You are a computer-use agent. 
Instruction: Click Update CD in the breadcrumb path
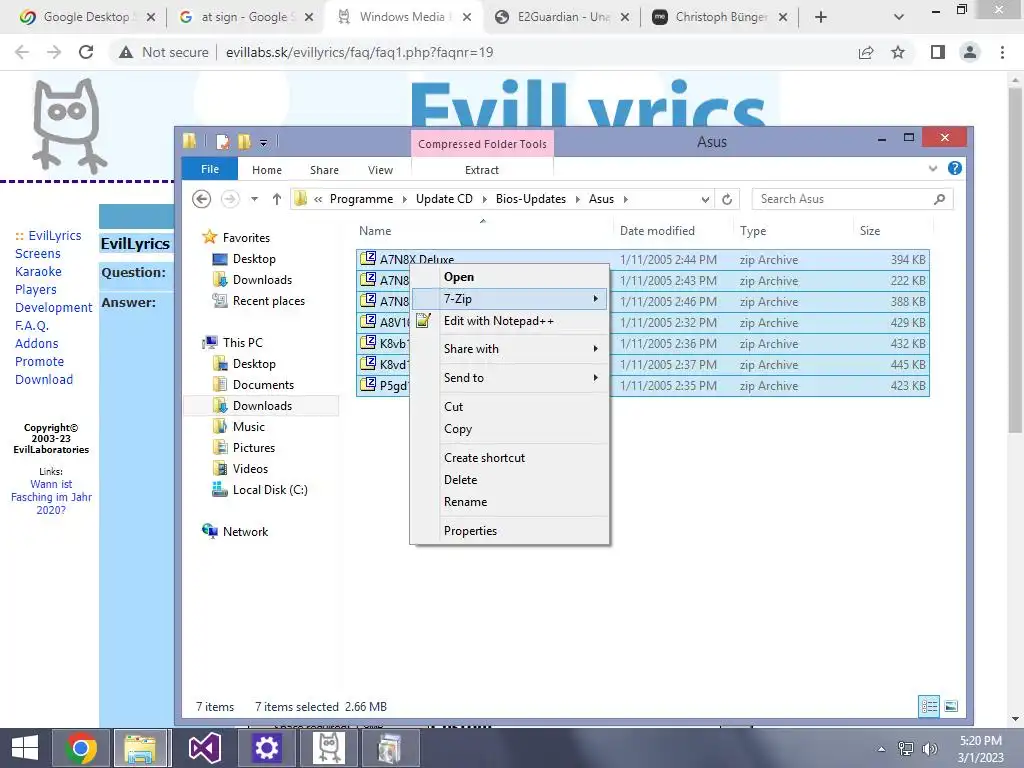[x=444, y=199]
